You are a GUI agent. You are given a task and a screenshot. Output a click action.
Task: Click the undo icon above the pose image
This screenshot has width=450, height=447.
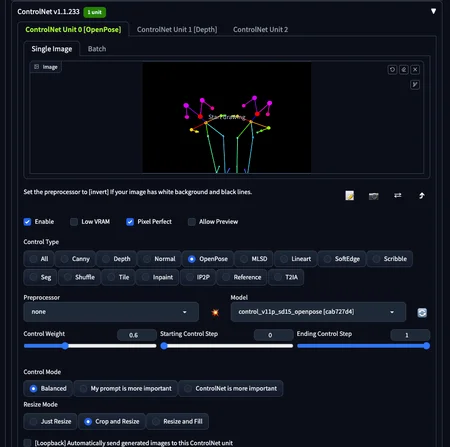pyautogui.click(x=392, y=69)
